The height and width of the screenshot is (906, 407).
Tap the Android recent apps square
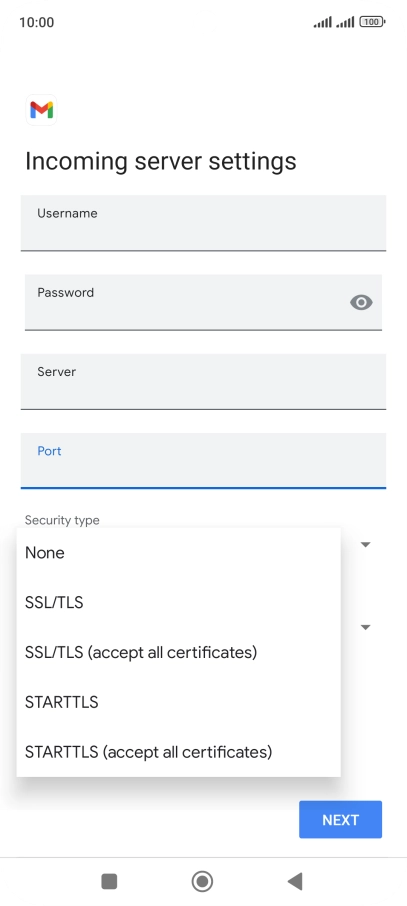point(109,881)
